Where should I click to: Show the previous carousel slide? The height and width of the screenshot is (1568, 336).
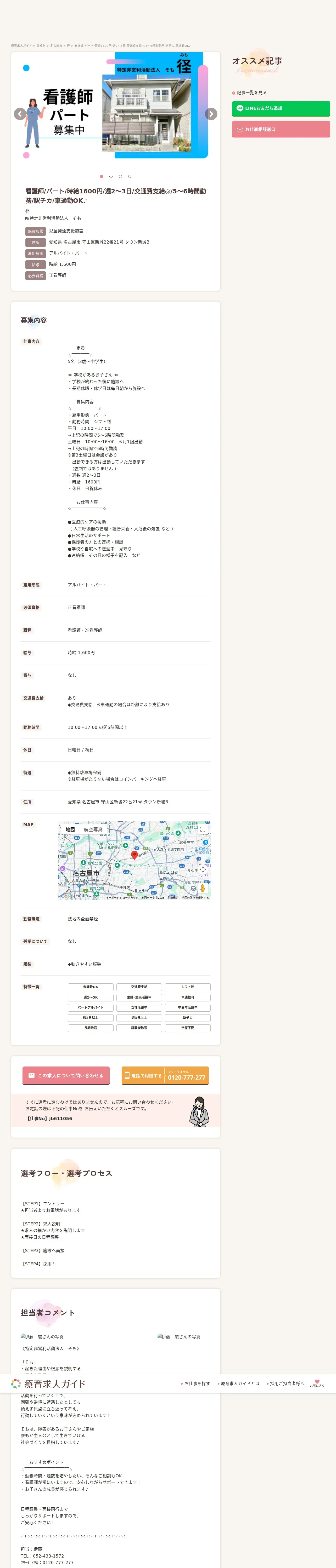pyautogui.click(x=20, y=114)
